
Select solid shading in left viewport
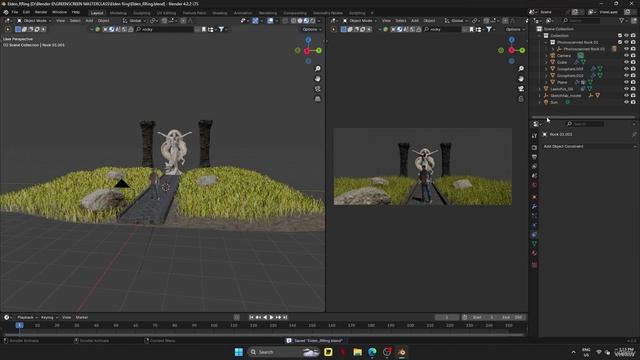pos(300,21)
